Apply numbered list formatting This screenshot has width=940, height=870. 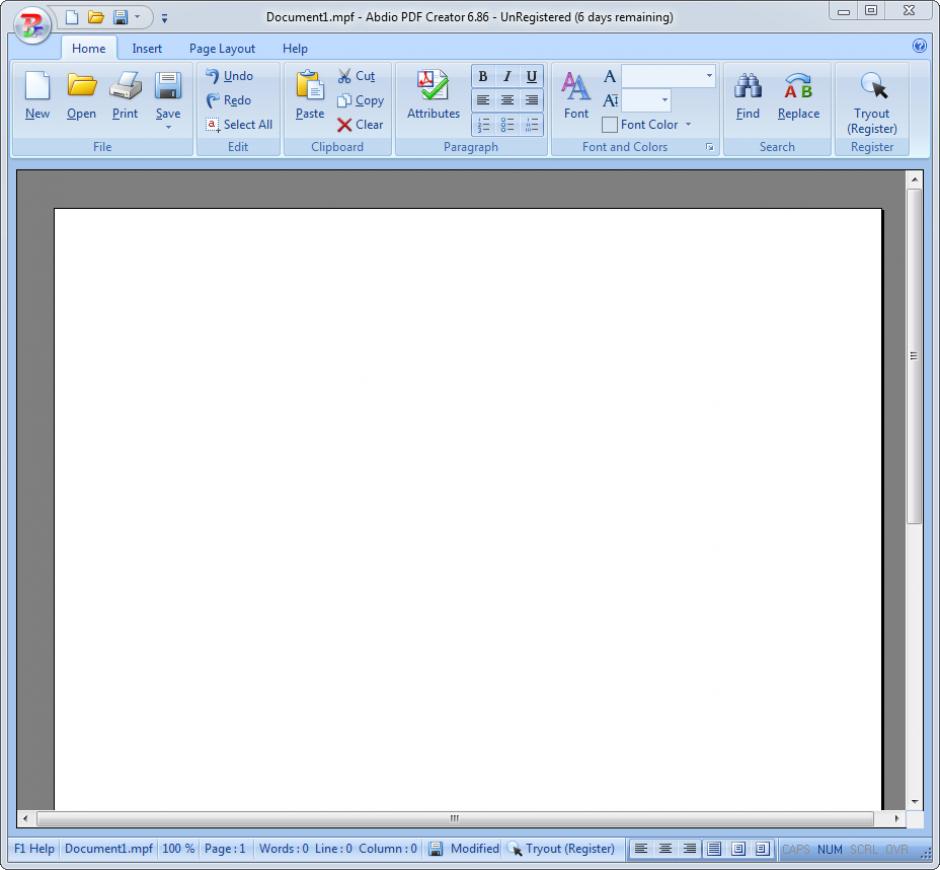tap(483, 125)
